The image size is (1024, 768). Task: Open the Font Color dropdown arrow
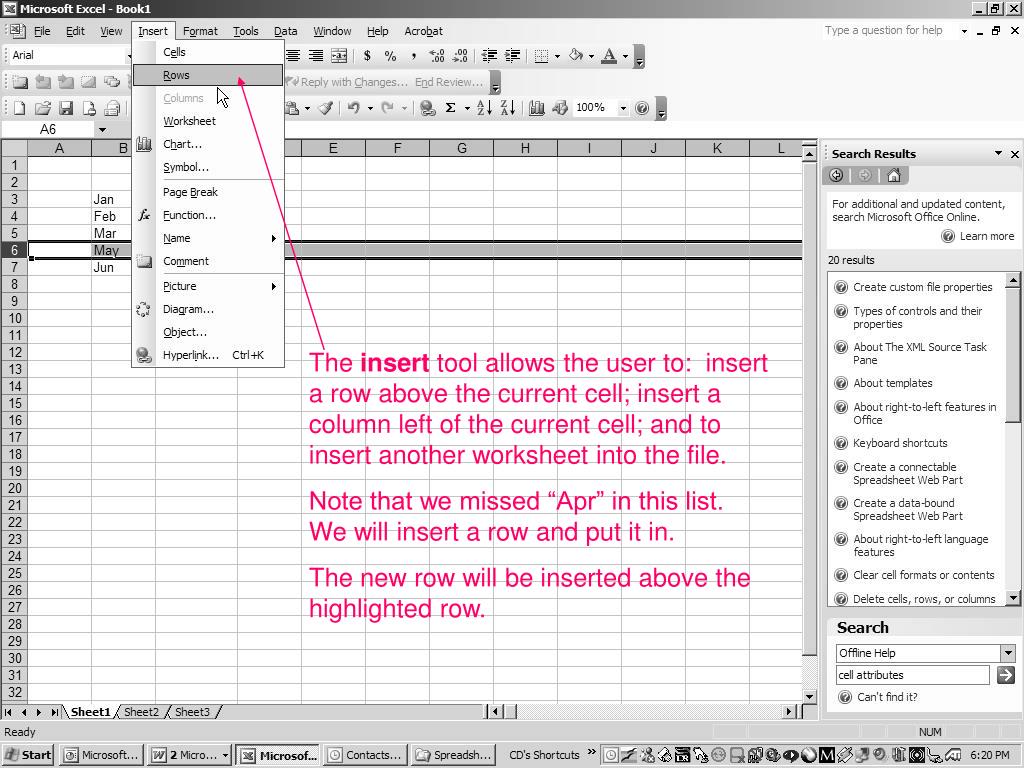pyautogui.click(x=626, y=56)
